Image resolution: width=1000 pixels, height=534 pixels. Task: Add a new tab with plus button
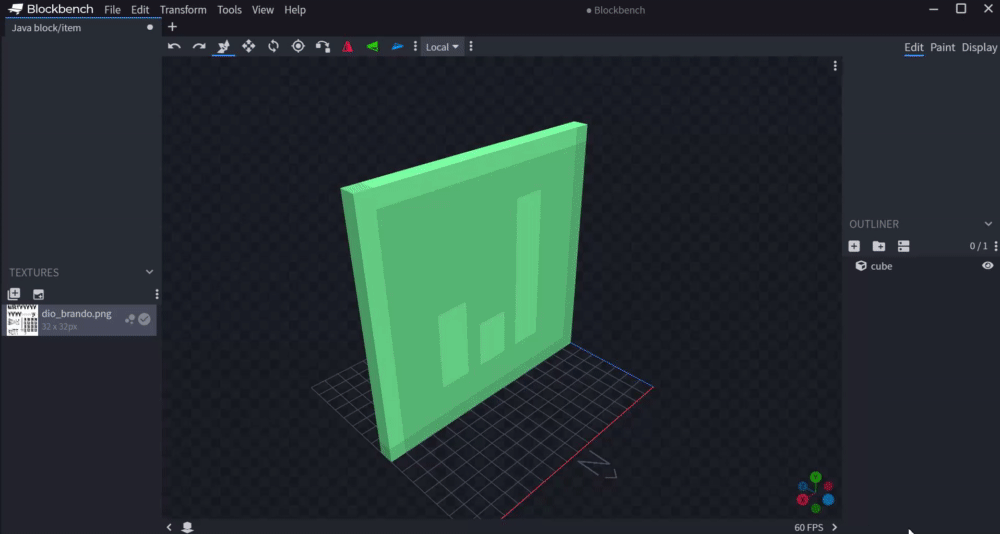pyautogui.click(x=172, y=27)
